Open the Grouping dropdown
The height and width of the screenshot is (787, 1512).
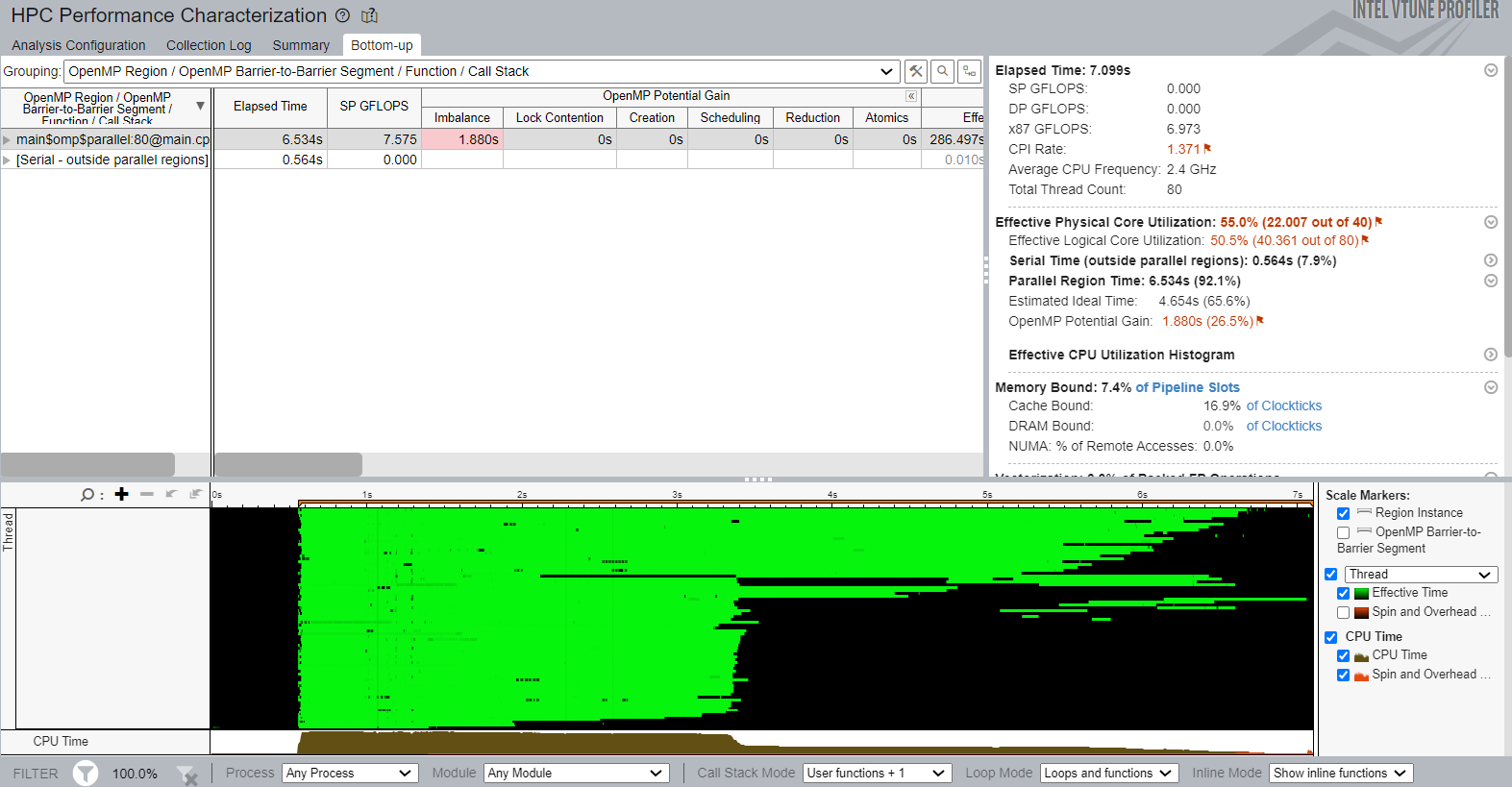[482, 71]
